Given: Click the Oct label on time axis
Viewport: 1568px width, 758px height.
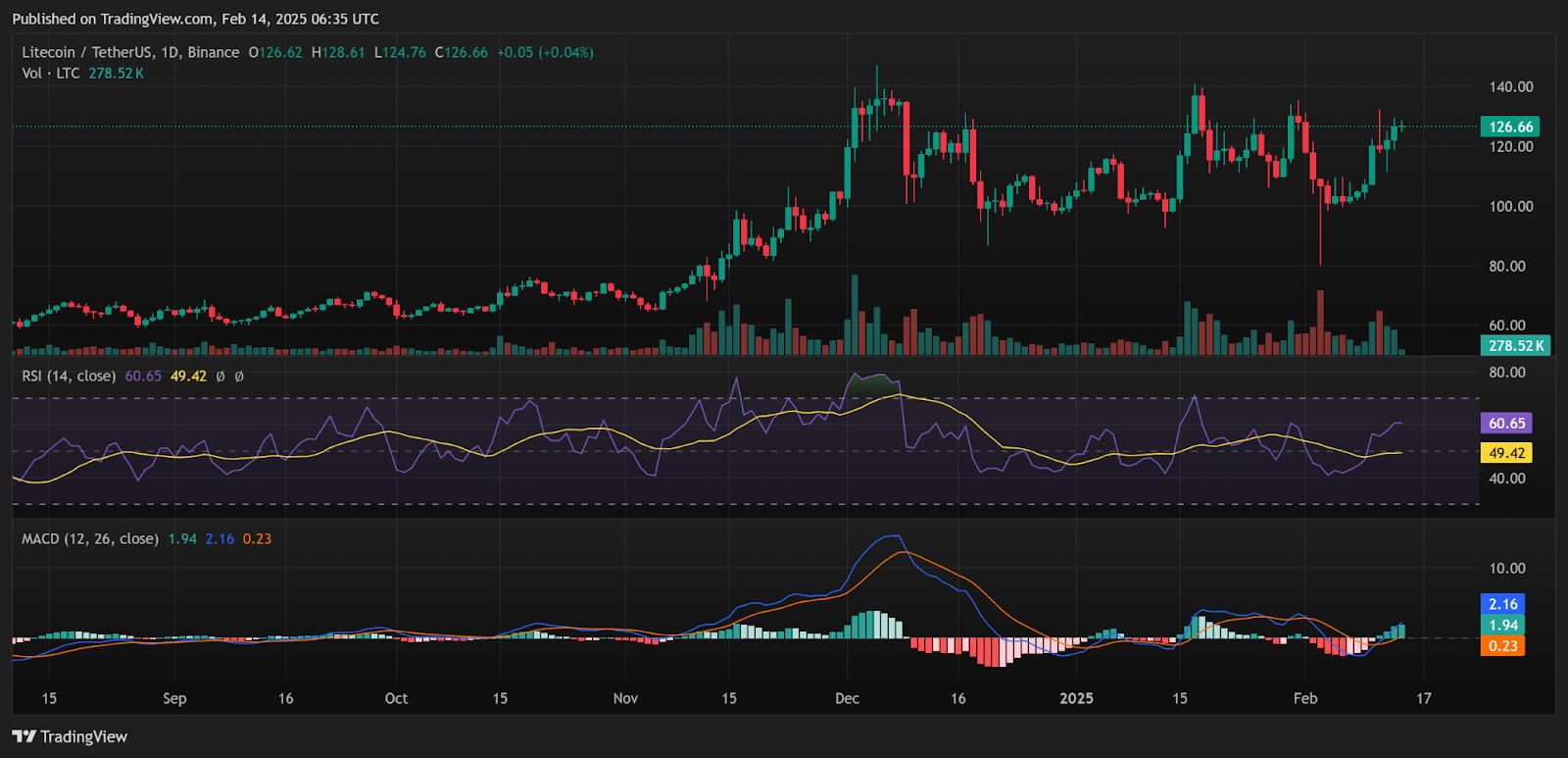Looking at the screenshot, I should (x=396, y=698).
